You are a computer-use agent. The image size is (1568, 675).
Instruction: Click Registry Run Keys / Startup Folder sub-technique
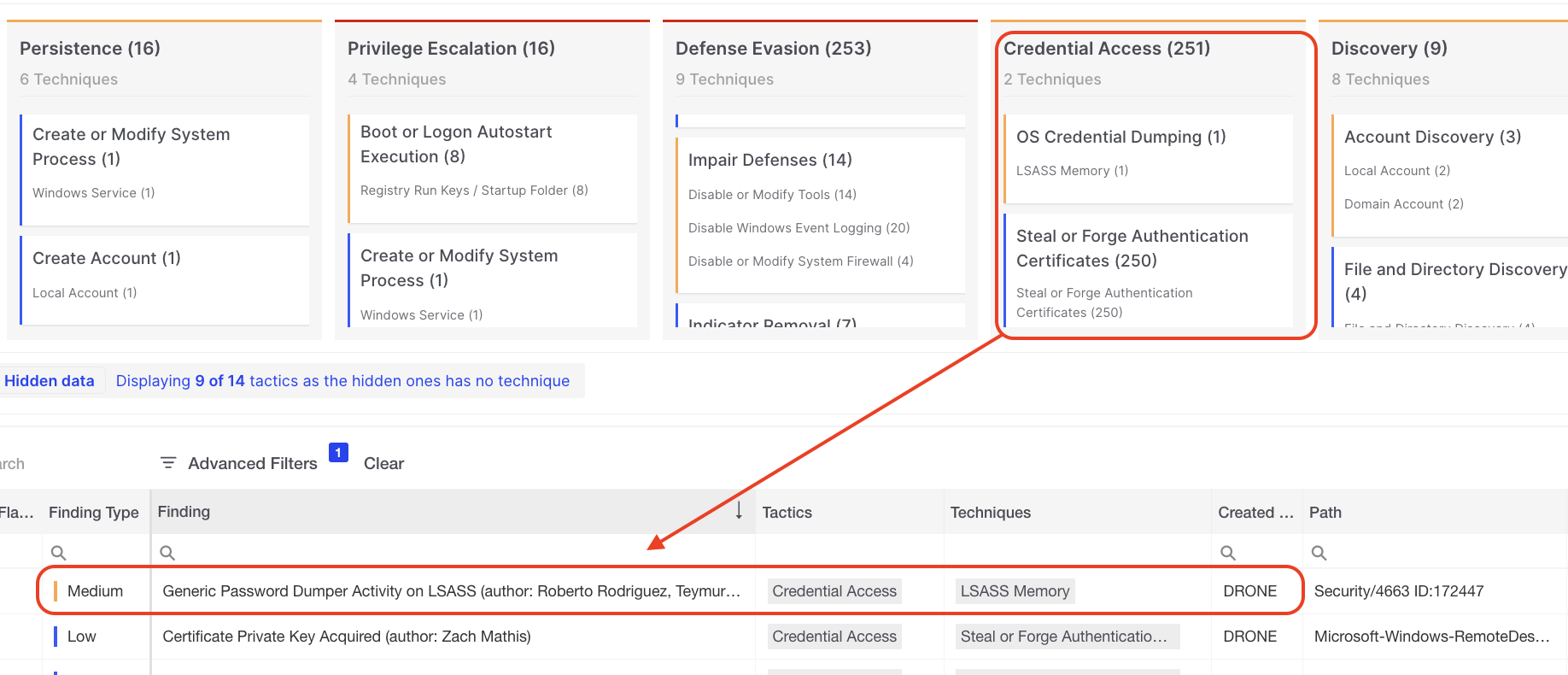pyautogui.click(x=474, y=191)
